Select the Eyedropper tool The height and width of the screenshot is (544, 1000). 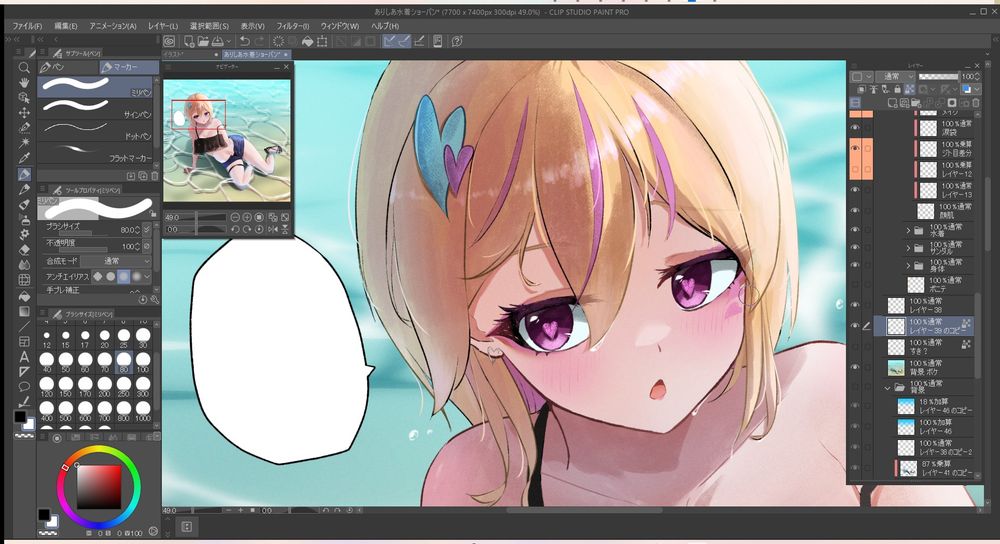24,158
